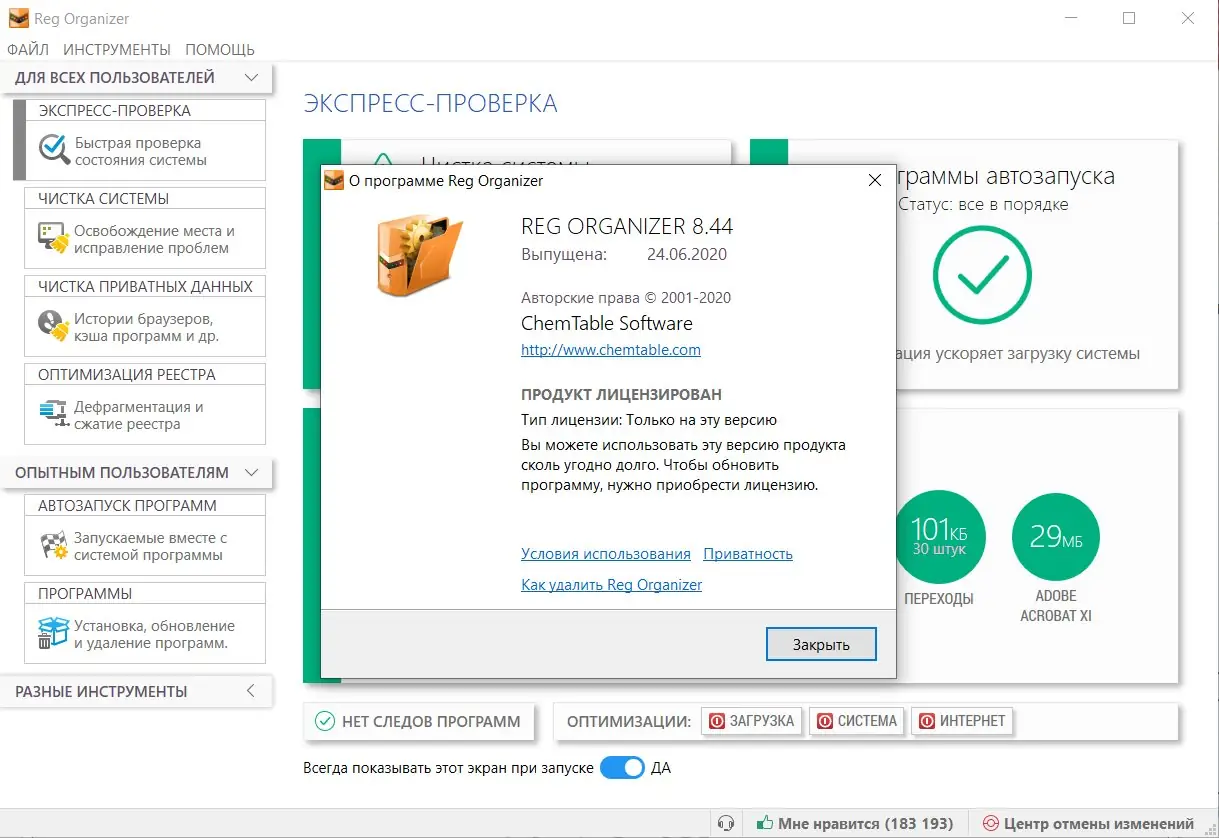Screen dimensions: 1219x838
Task: Click Установка, обновление и удаление программ text
Action: click(x=155, y=634)
